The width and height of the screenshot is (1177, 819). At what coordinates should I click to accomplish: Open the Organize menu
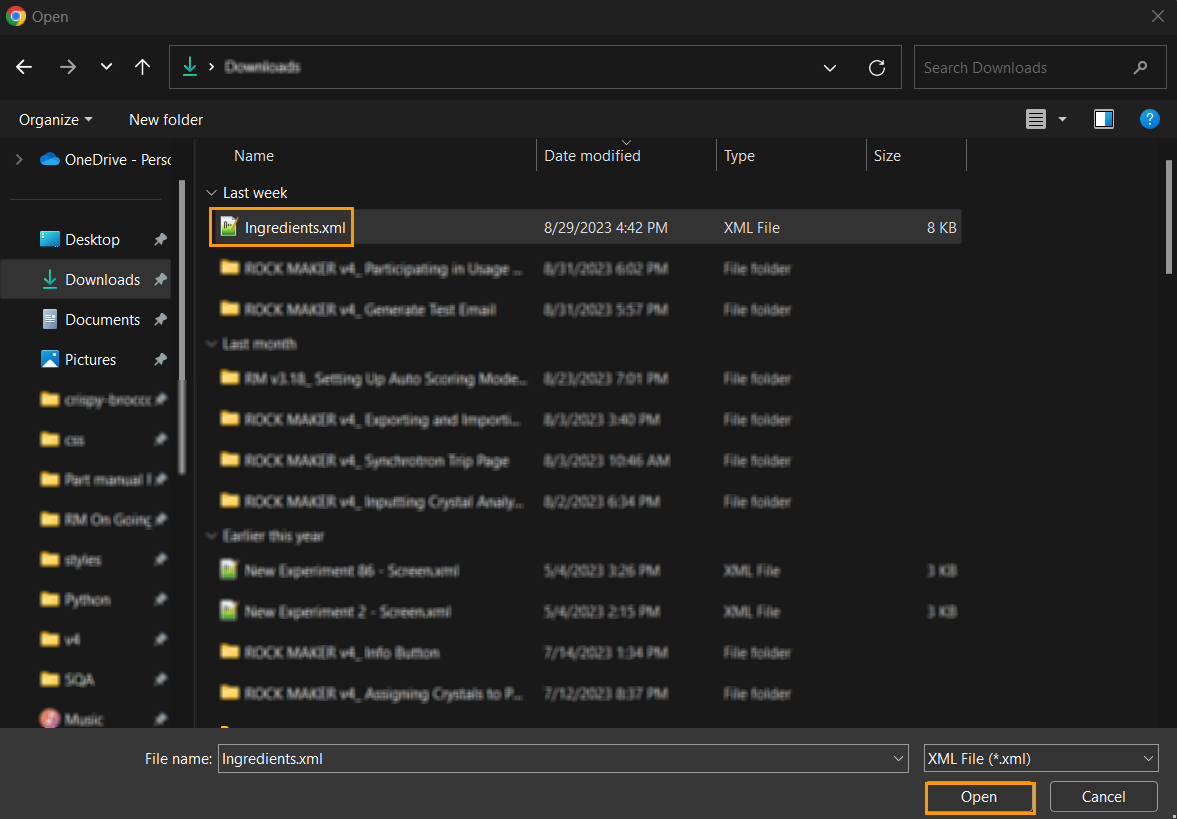point(55,119)
